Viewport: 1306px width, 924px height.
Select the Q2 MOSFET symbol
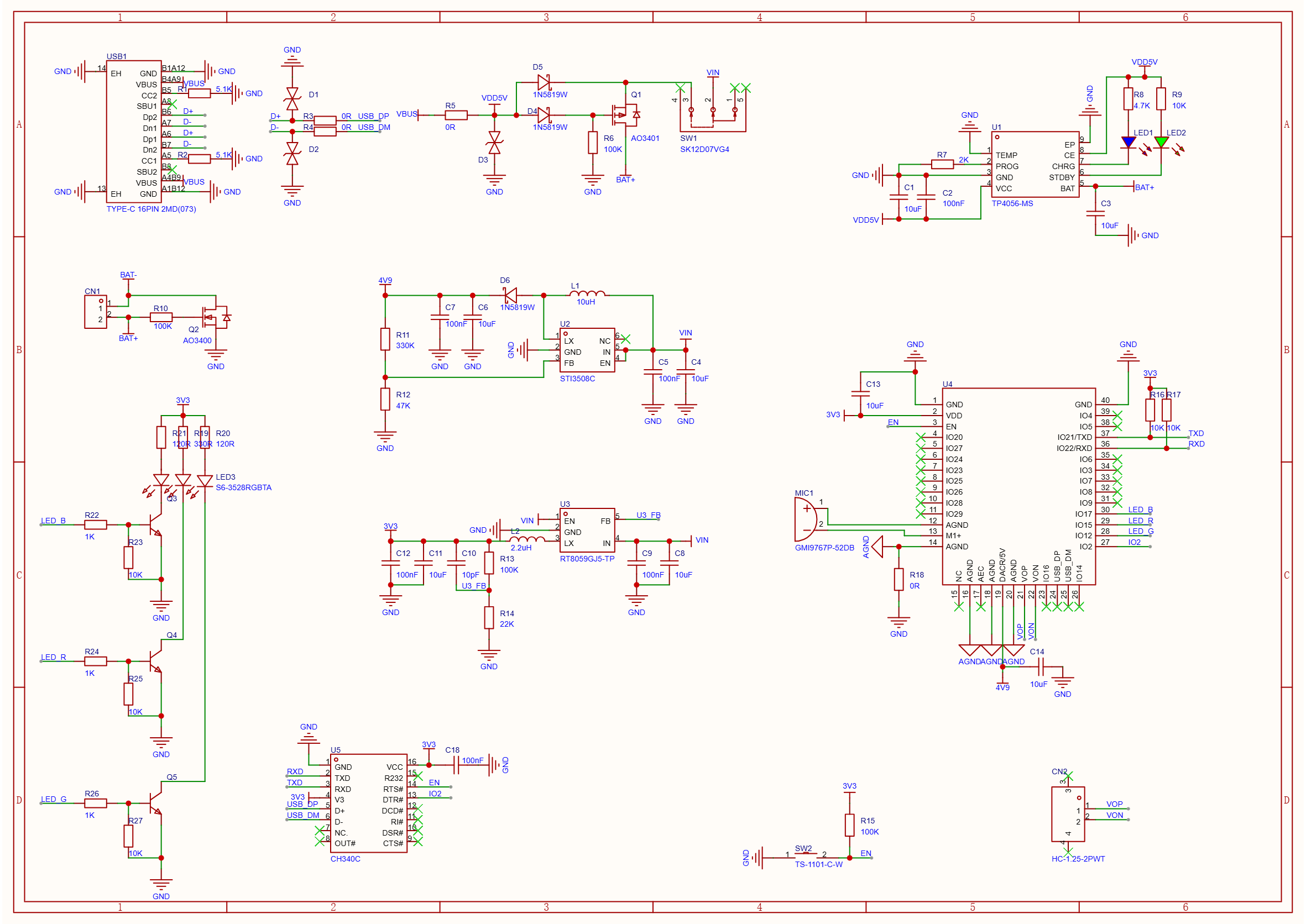pos(216,317)
